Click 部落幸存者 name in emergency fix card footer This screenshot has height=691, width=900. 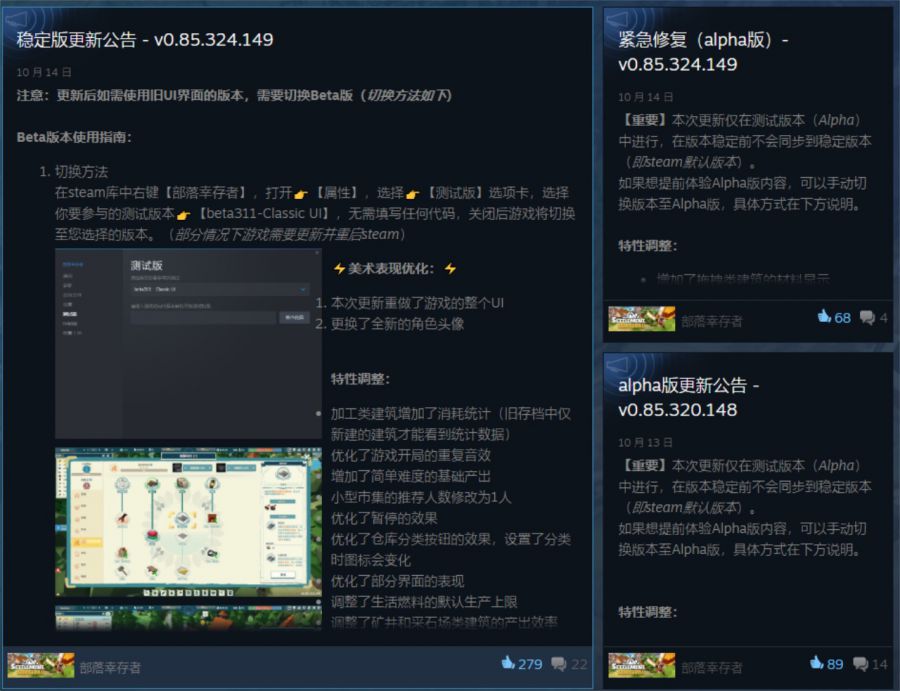(x=712, y=321)
